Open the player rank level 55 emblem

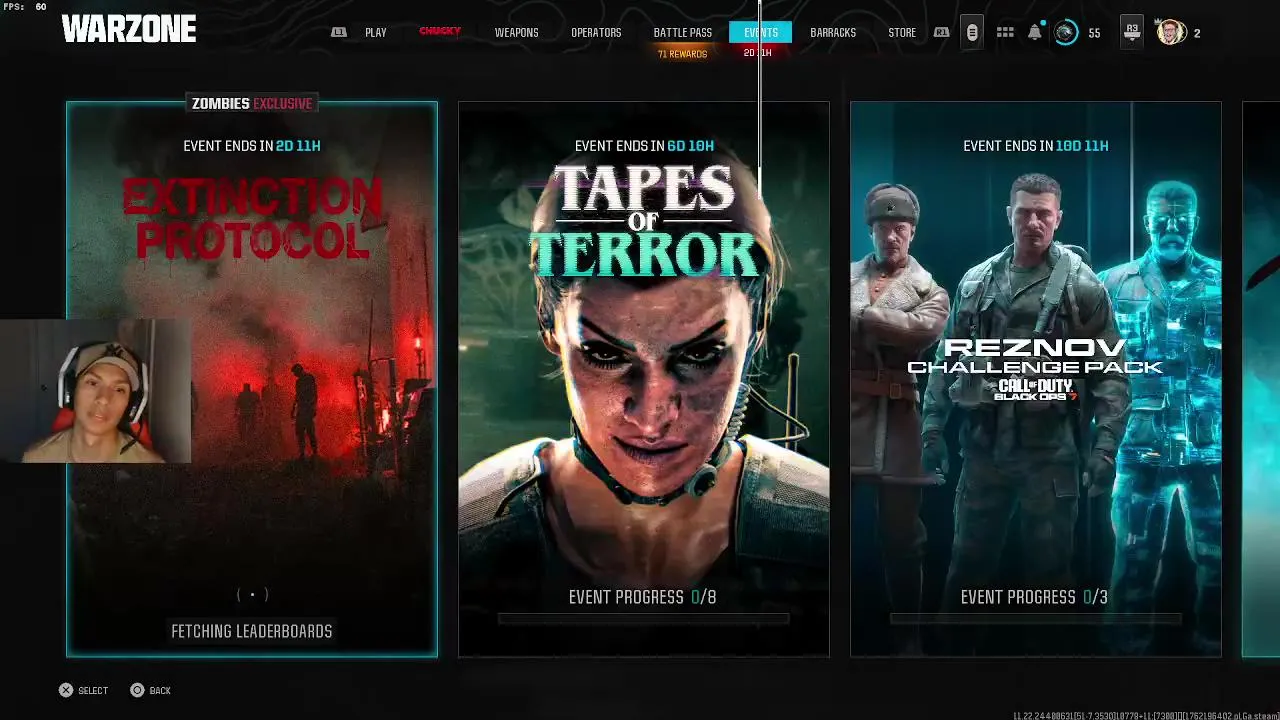click(x=1066, y=33)
